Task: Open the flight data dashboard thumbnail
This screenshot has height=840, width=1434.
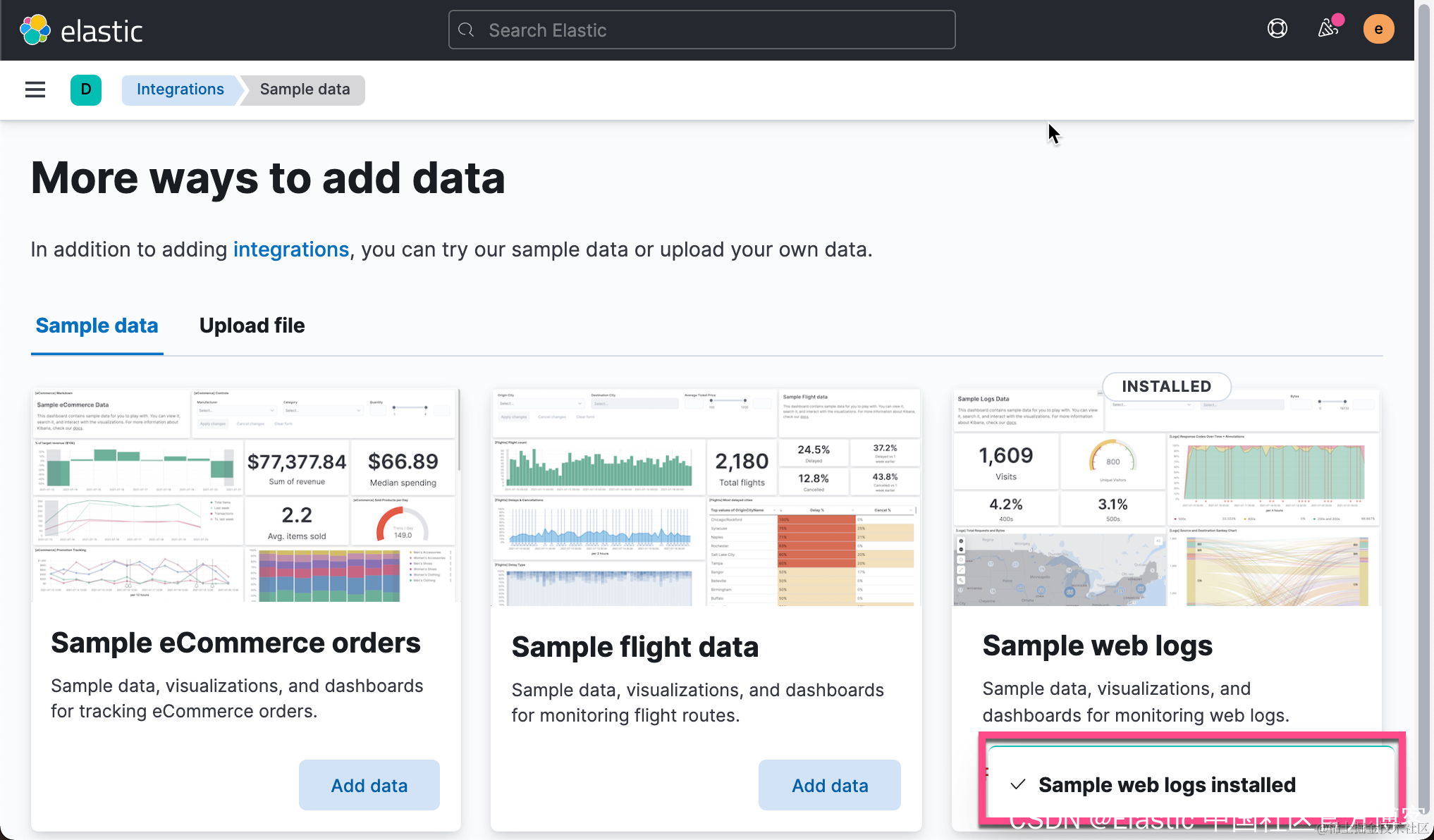Action: click(x=706, y=497)
